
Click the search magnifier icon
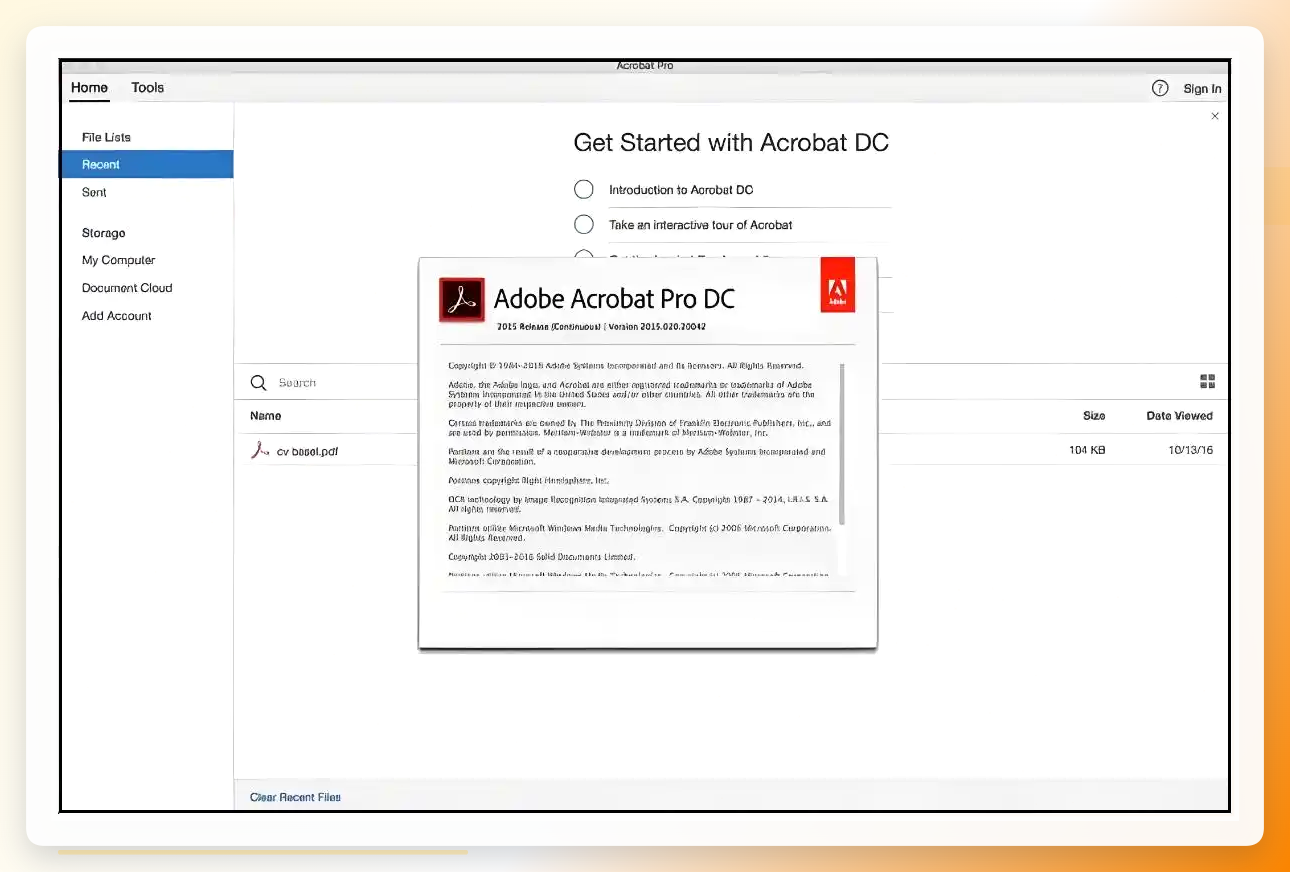pyautogui.click(x=259, y=383)
